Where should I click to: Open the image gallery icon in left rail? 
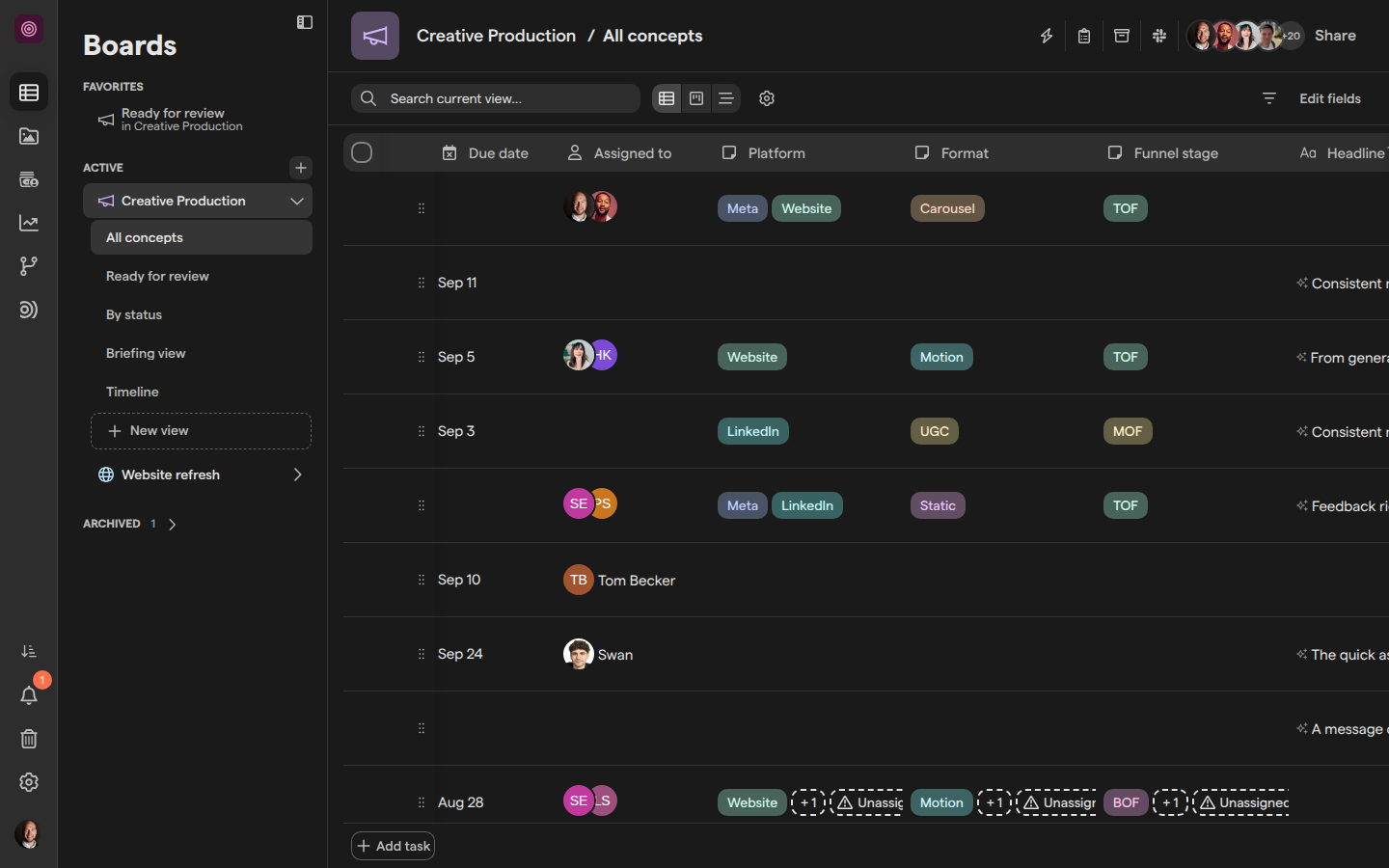click(29, 136)
